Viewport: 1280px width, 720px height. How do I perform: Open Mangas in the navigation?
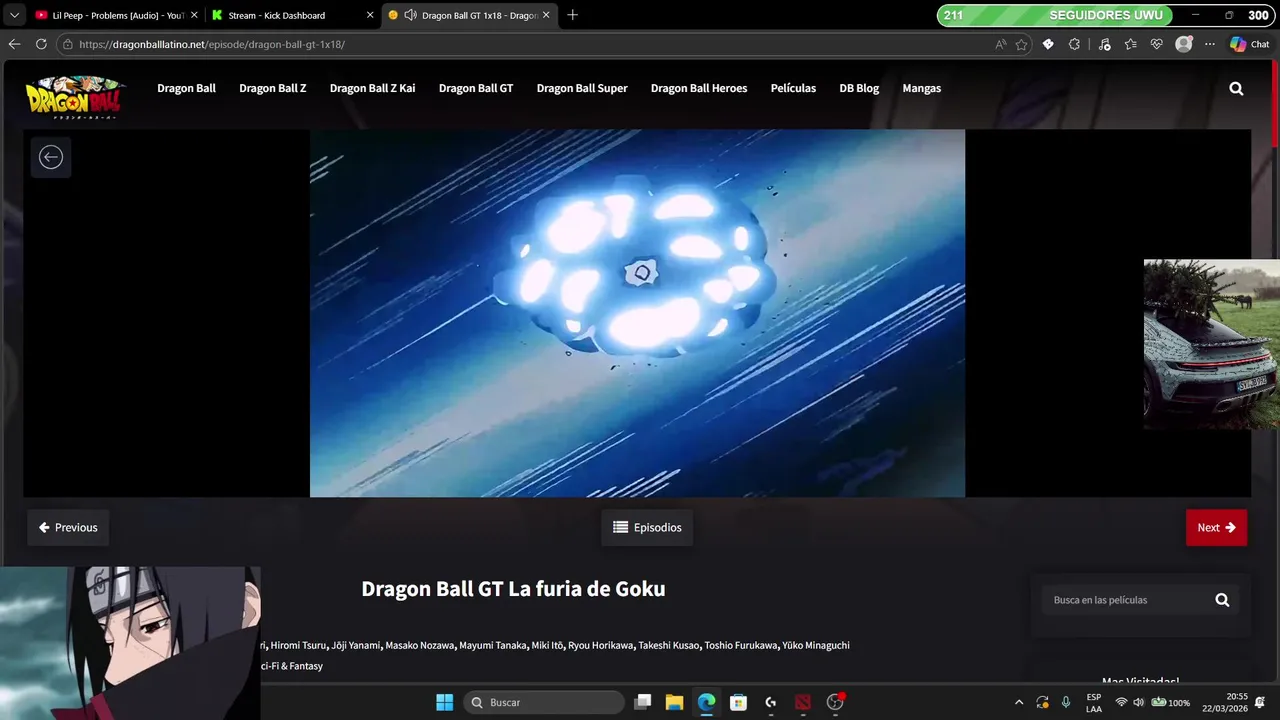point(921,88)
